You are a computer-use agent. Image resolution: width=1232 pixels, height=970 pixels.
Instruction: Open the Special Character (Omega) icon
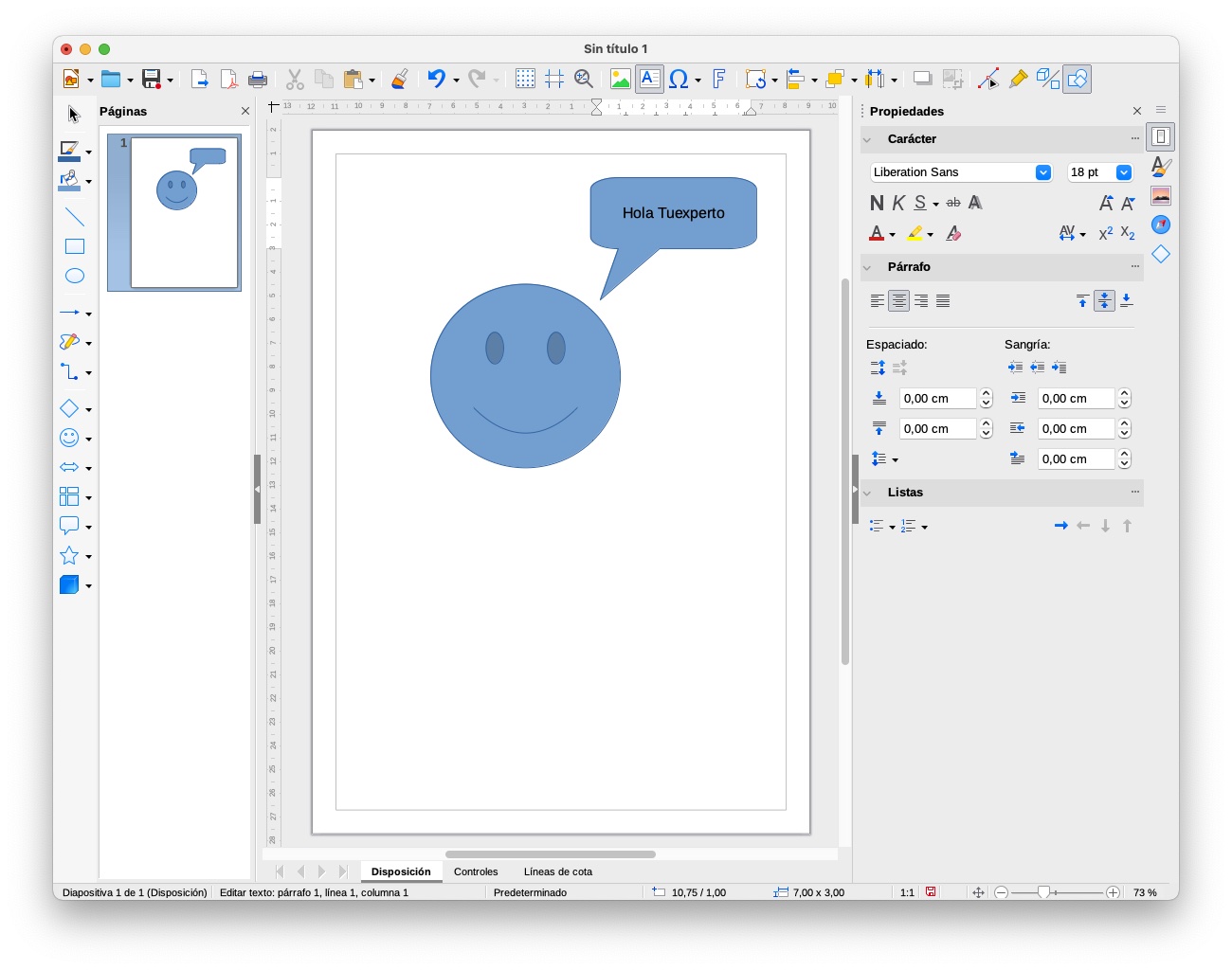(x=679, y=80)
